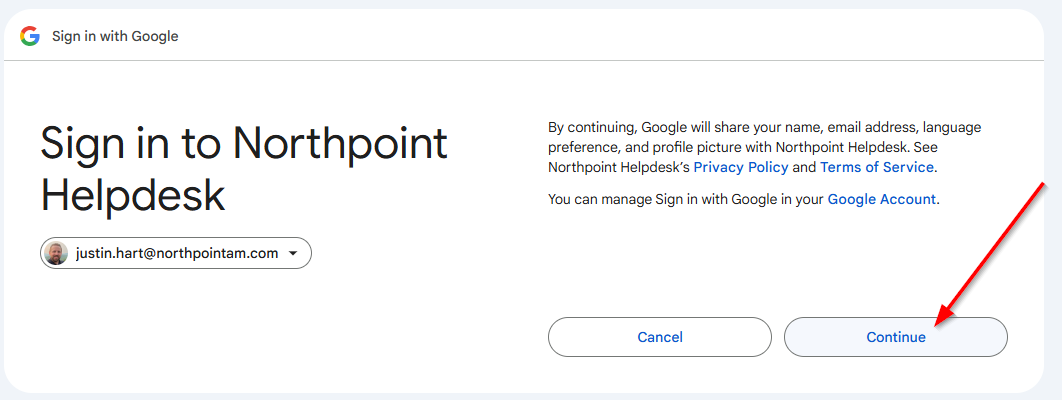The width and height of the screenshot is (1062, 400).
Task: Click the "Sign in to Northpoint" heading line
Action: point(244,144)
